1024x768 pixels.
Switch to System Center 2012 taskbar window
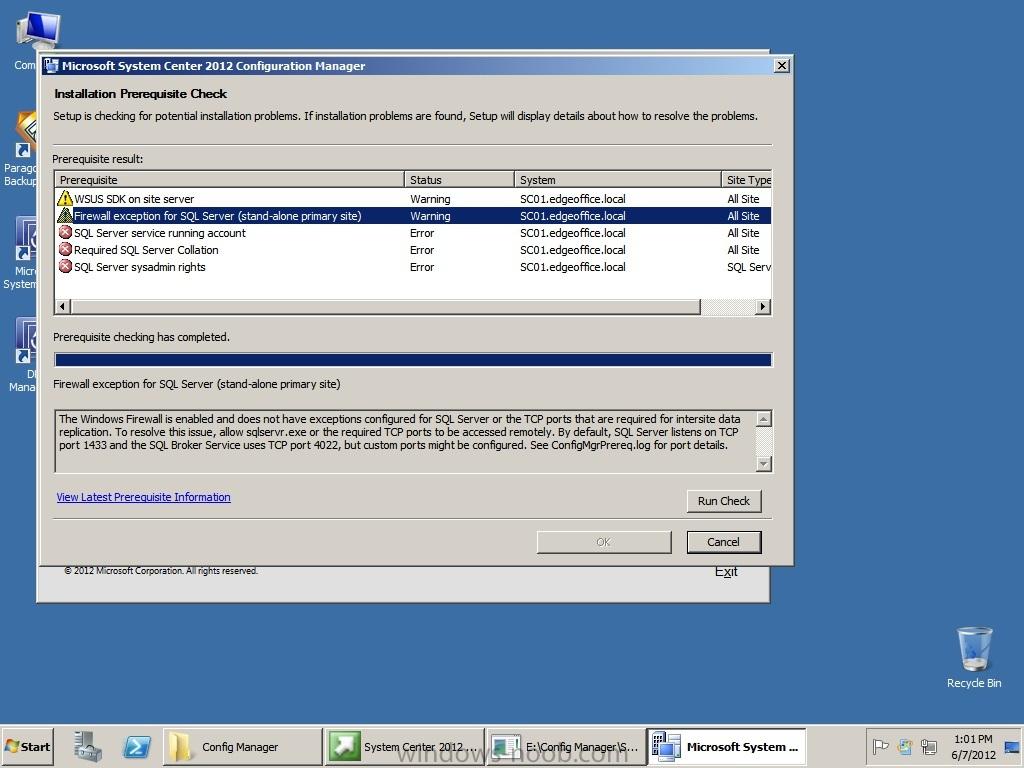(404, 746)
